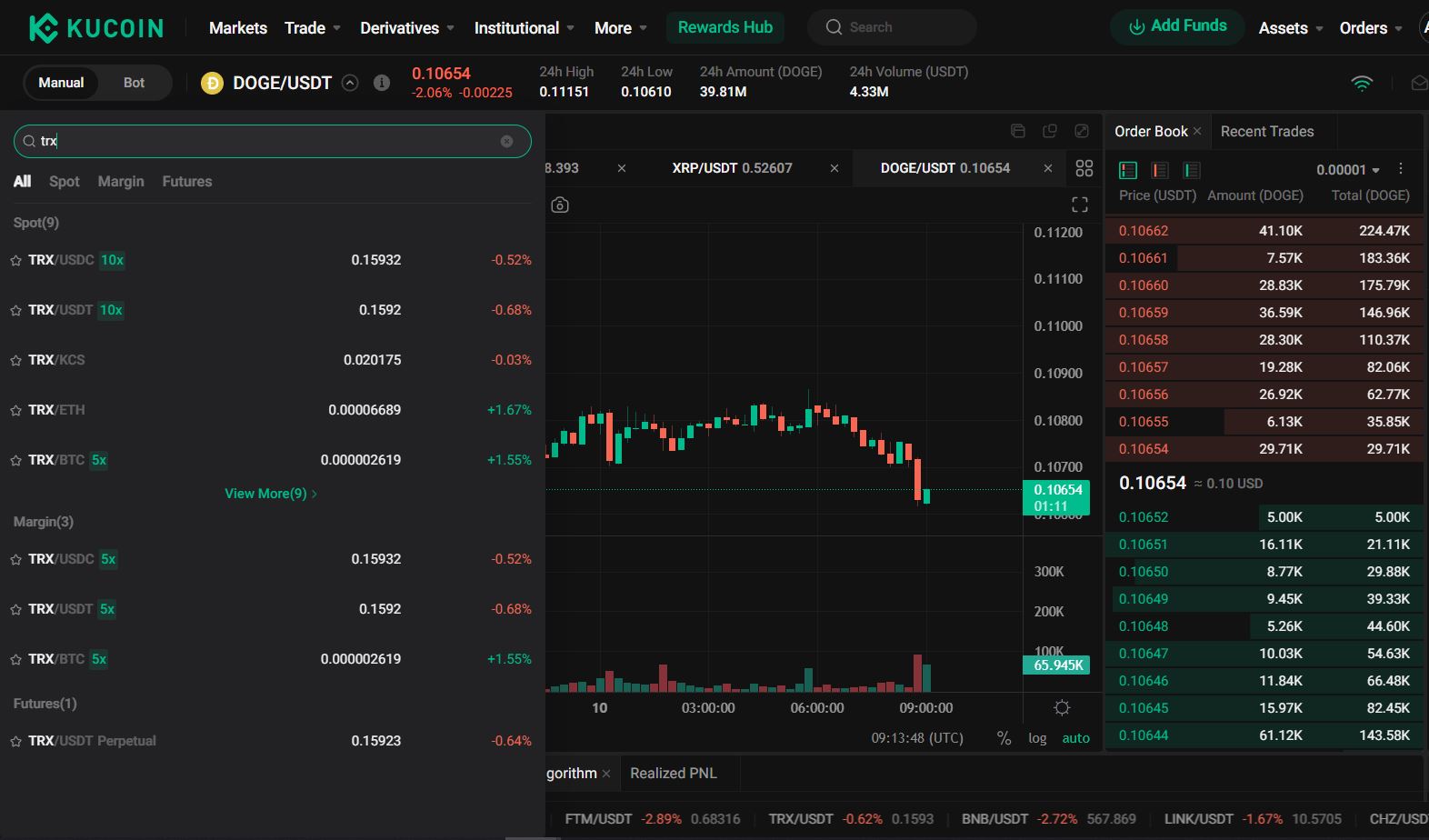Favorite TRX/KCS pair star
The image size is (1429, 840).
[x=15, y=360]
